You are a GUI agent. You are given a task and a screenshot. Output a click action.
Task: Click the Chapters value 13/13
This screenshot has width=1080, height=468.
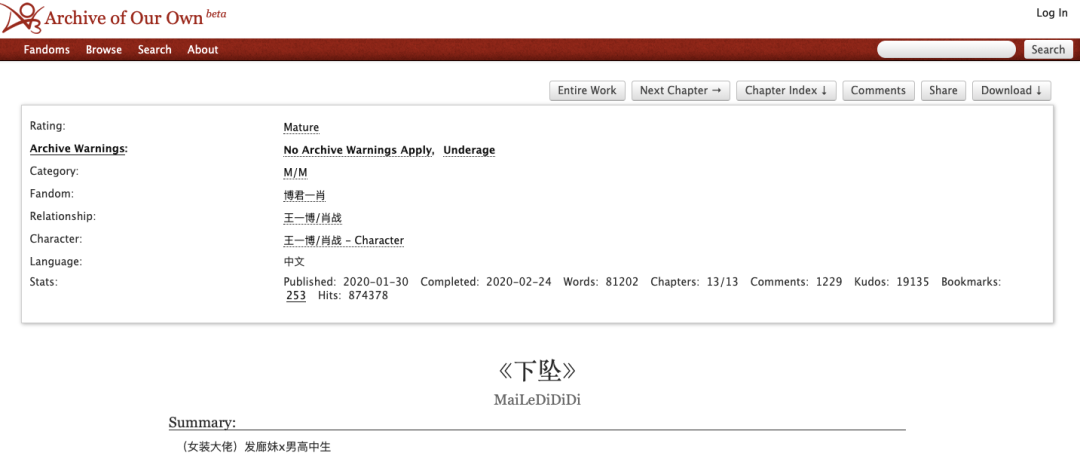[x=723, y=282]
